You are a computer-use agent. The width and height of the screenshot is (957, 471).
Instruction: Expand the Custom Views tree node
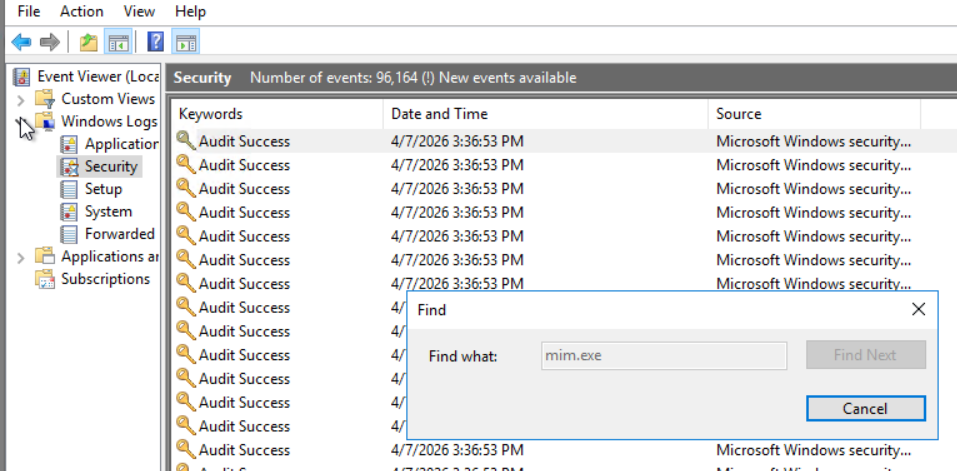(22, 99)
